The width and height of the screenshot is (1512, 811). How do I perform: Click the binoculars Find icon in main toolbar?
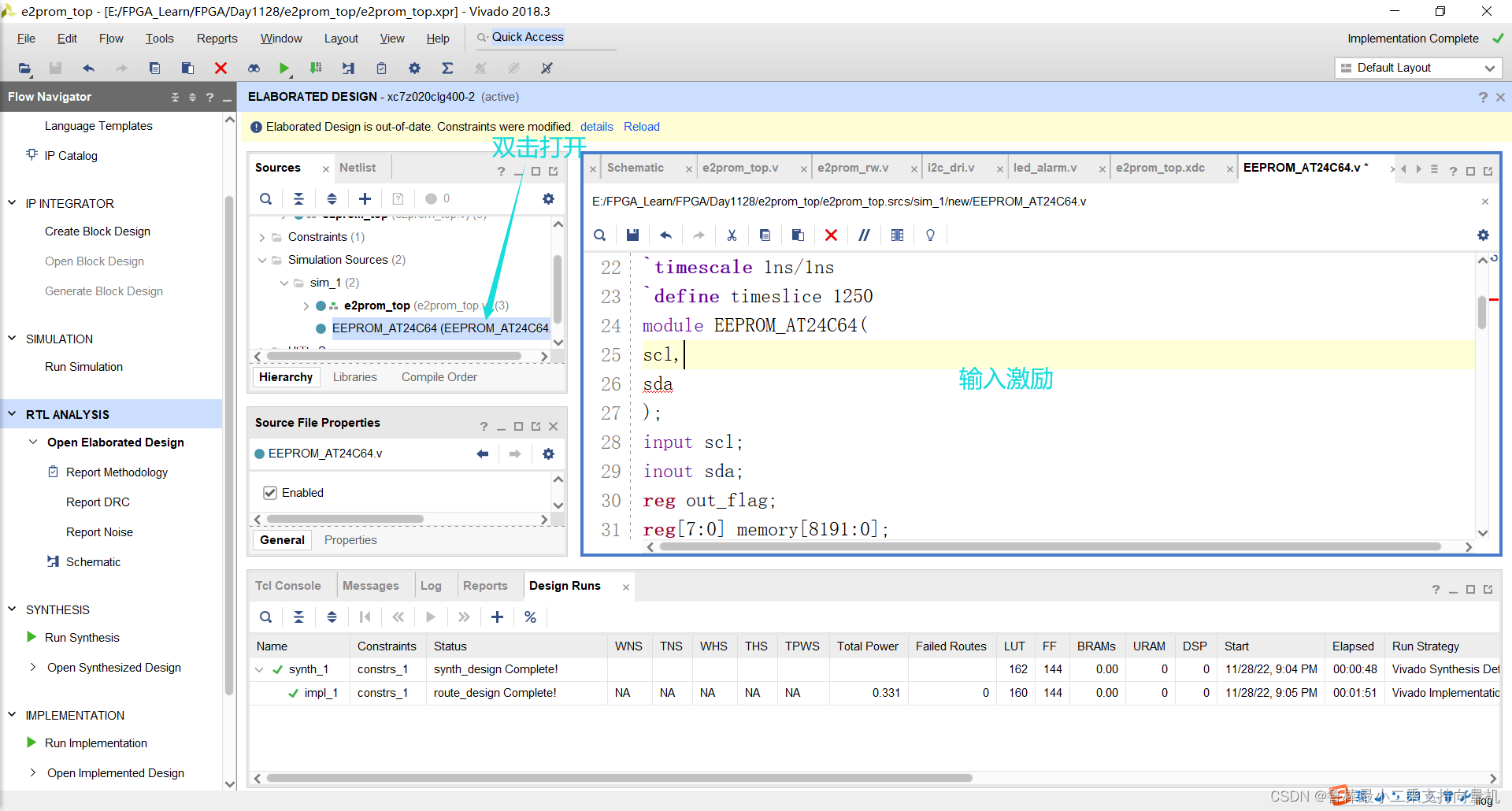pos(254,69)
